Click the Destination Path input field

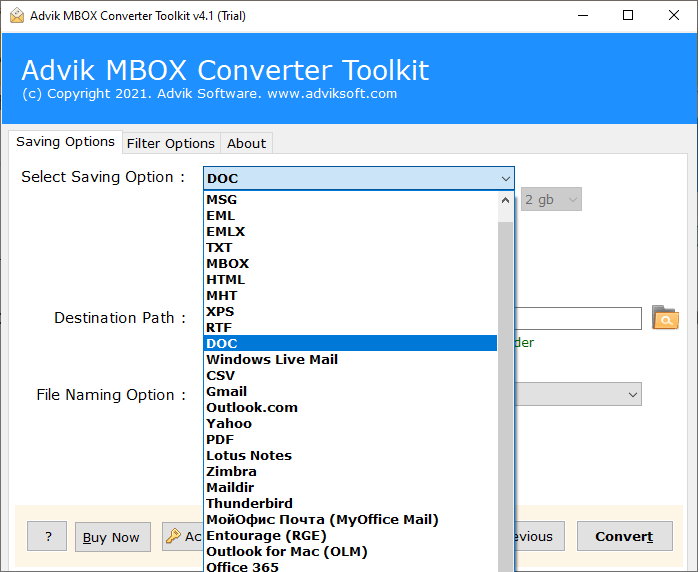578,318
